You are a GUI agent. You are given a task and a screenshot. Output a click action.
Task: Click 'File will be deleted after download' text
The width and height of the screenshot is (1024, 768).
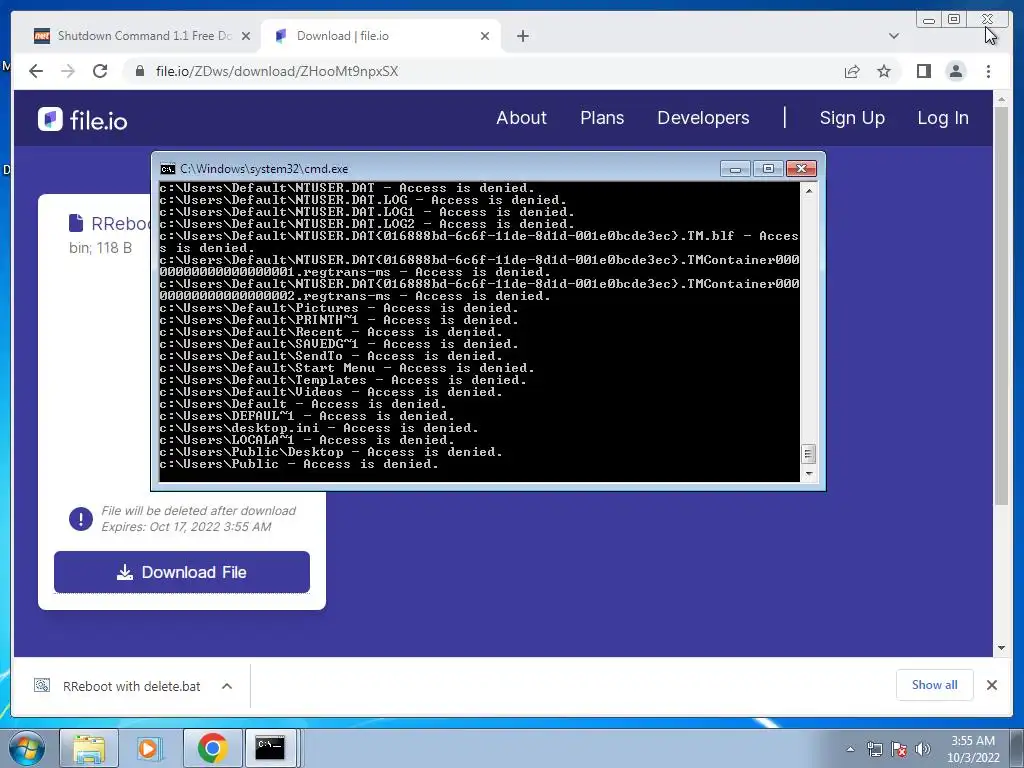[x=199, y=511]
